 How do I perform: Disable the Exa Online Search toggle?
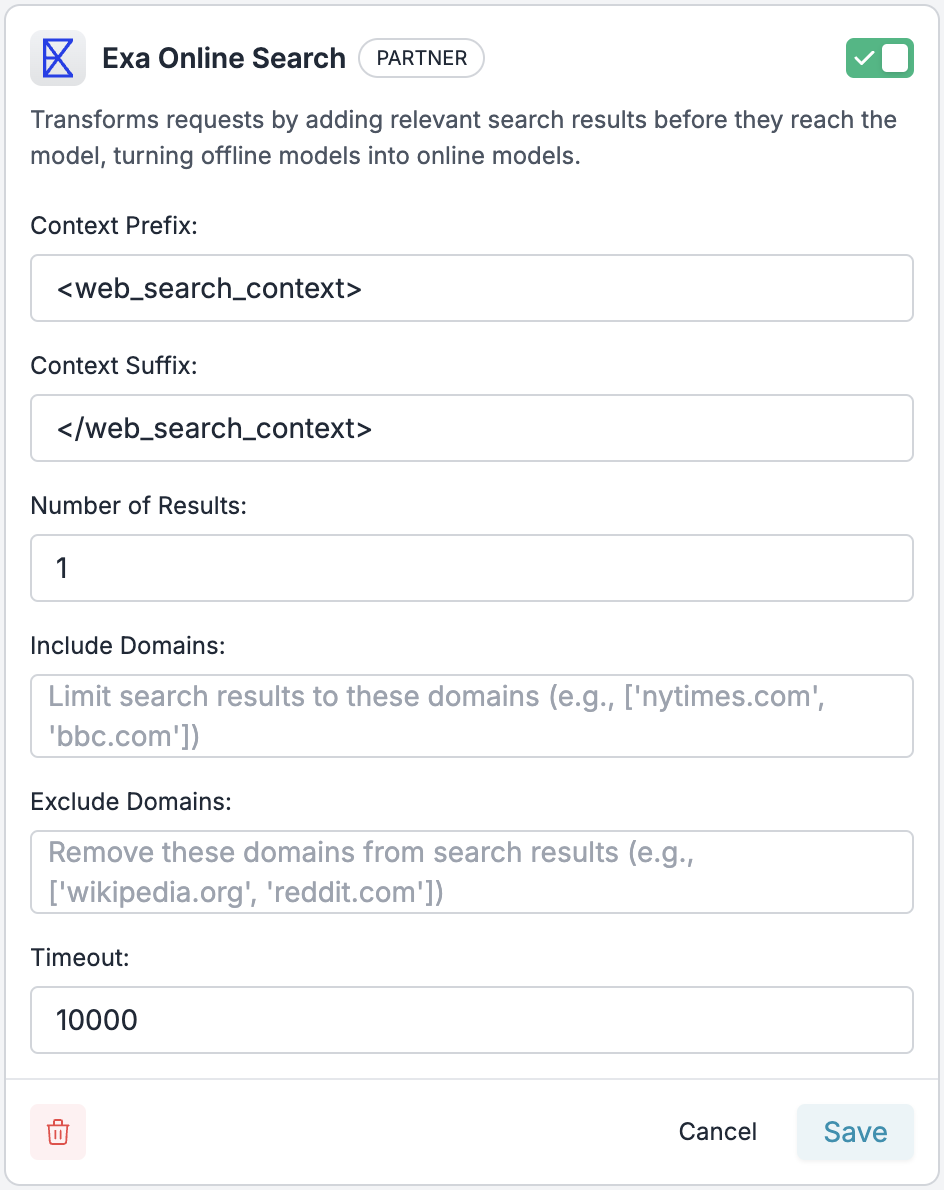879,58
